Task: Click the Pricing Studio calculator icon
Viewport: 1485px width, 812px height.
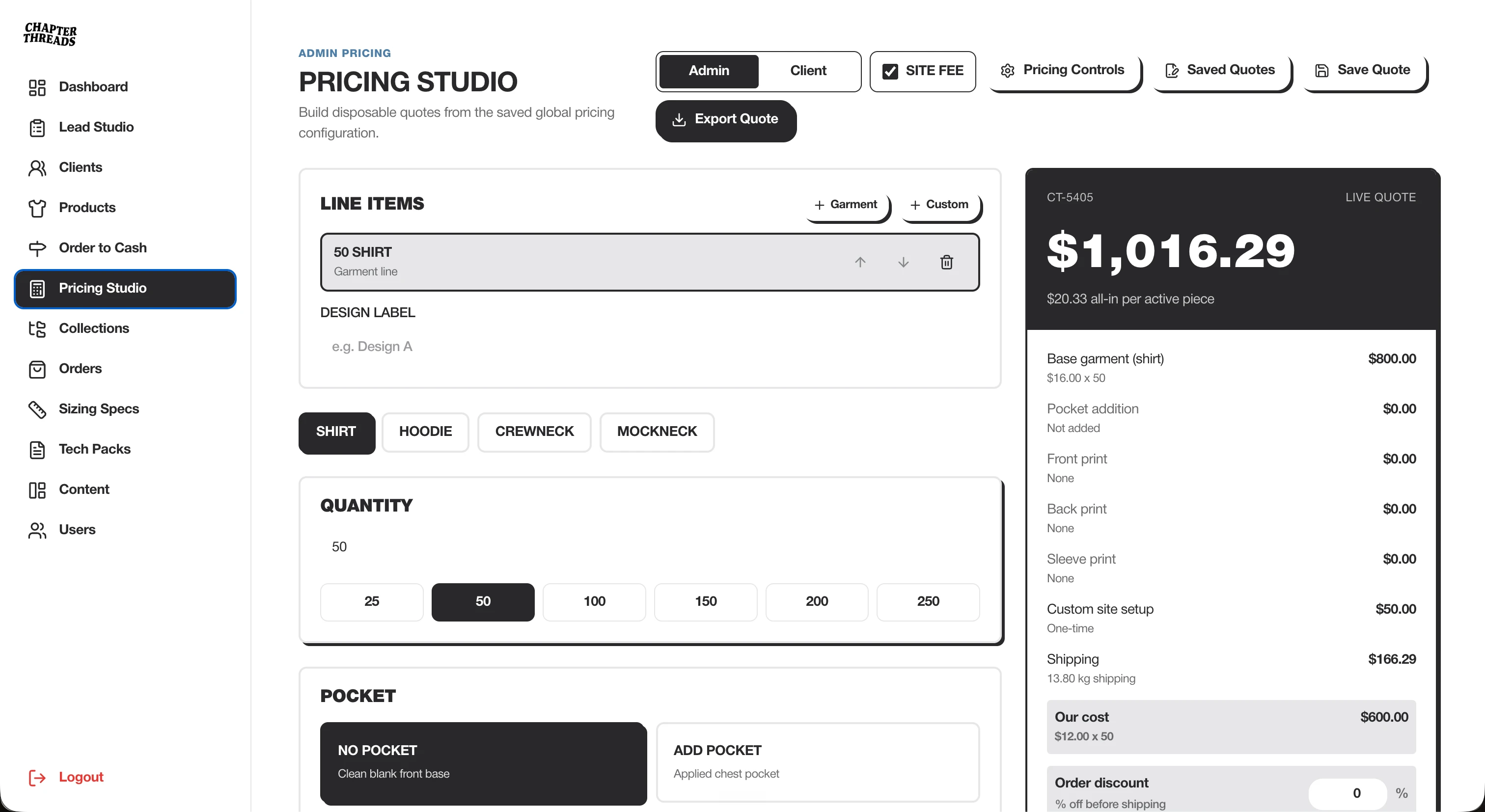Action: pyautogui.click(x=37, y=289)
